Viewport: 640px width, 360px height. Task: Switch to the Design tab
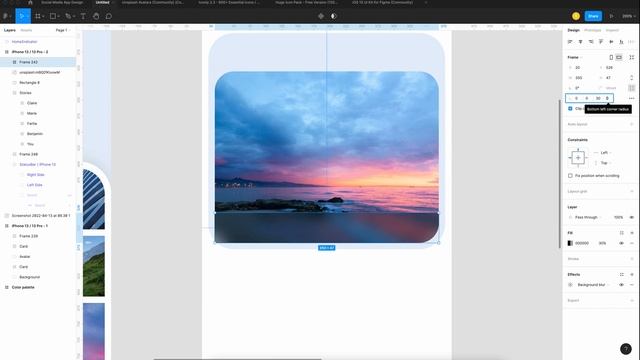click(x=573, y=30)
